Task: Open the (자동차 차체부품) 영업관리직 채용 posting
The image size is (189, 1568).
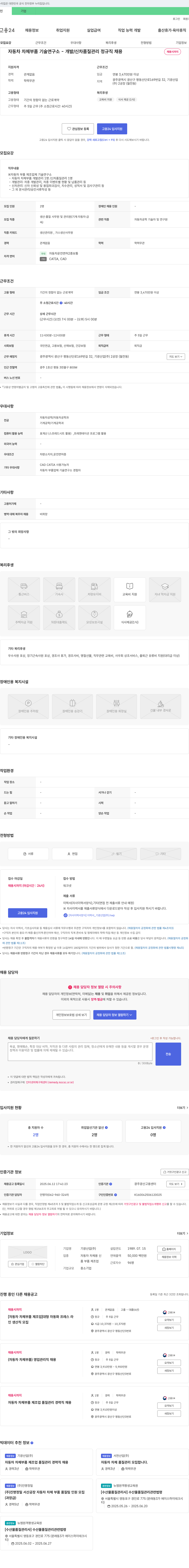Action: [32, 1359]
